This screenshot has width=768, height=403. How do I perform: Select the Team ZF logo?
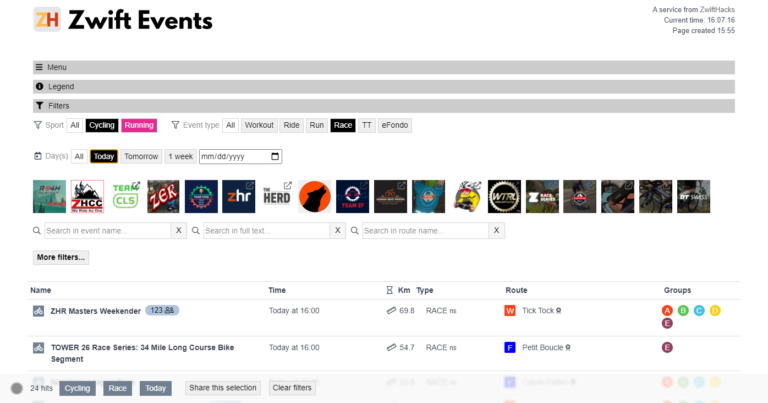click(353, 196)
